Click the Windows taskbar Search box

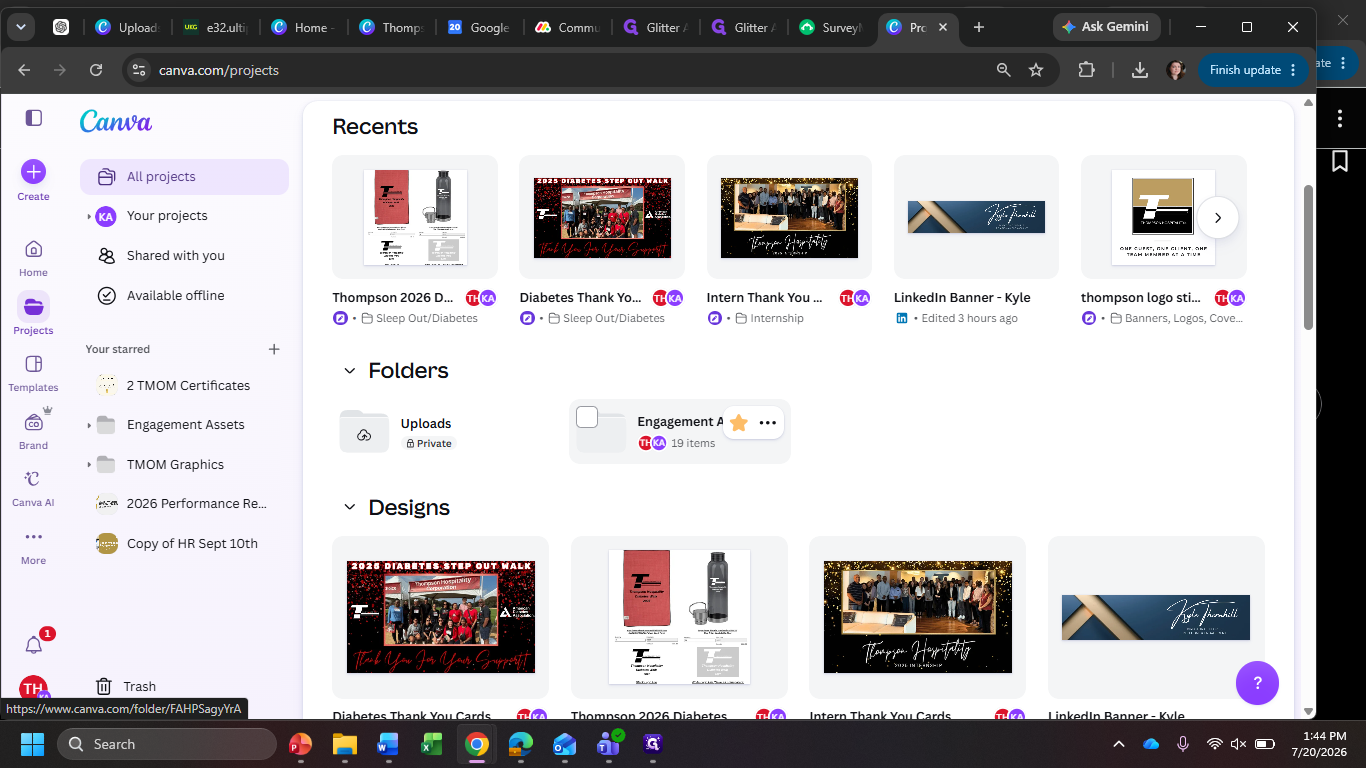click(167, 744)
